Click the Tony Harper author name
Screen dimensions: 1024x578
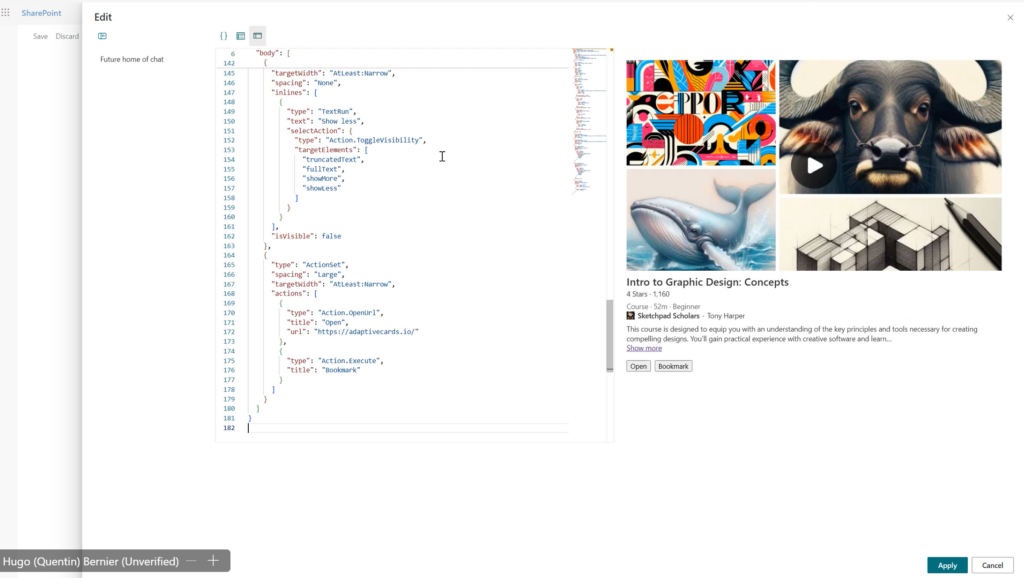(x=726, y=316)
